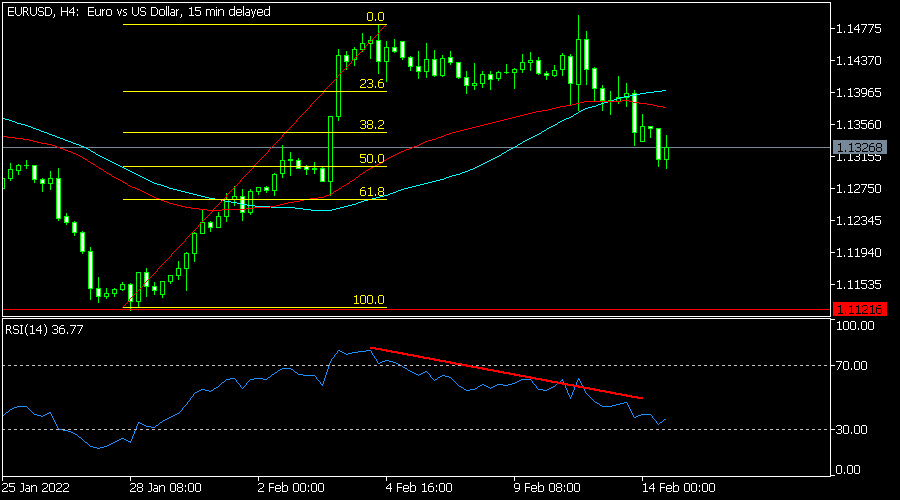This screenshot has width=900, height=500.
Task: Select the Fibonacci 100.0 level label
Action: point(368,300)
